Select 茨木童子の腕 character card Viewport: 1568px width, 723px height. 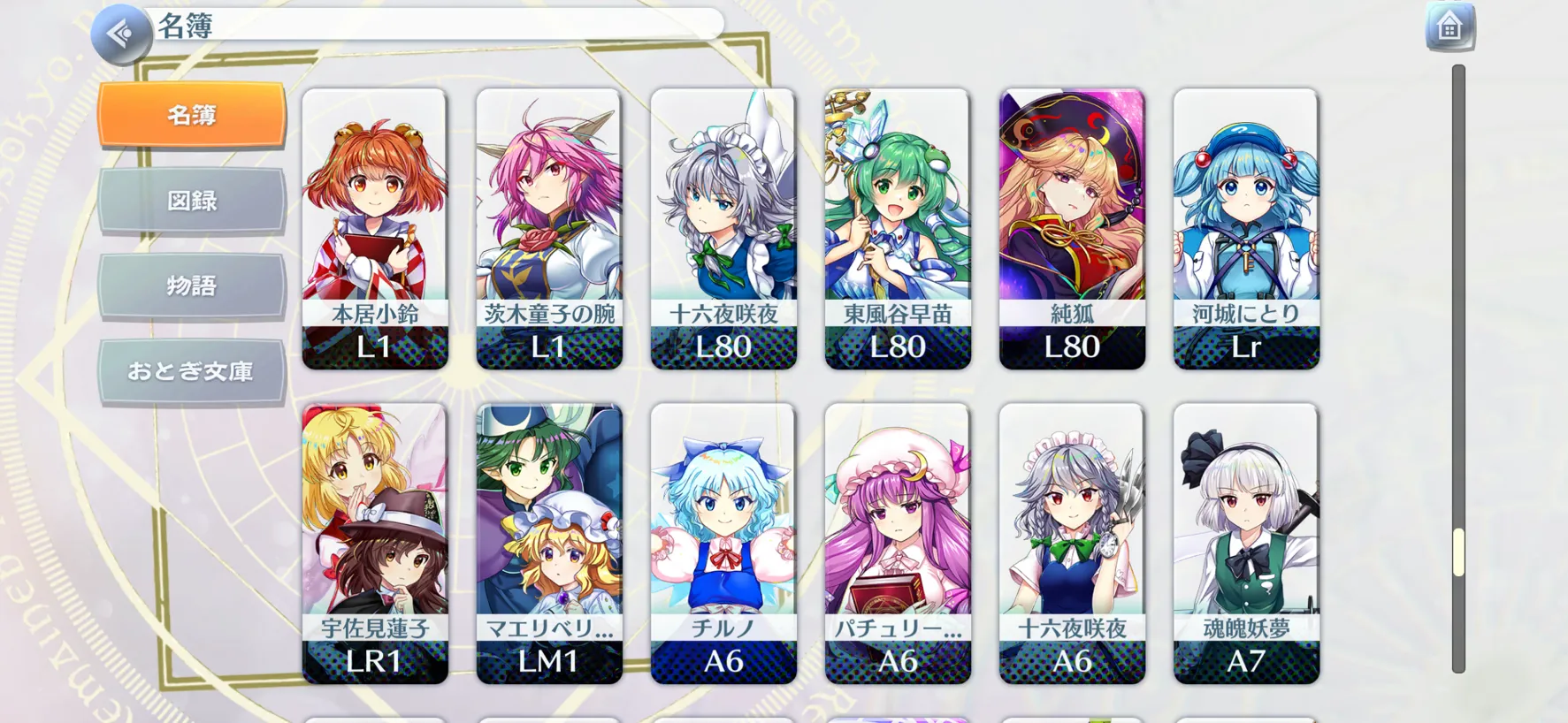coord(549,229)
